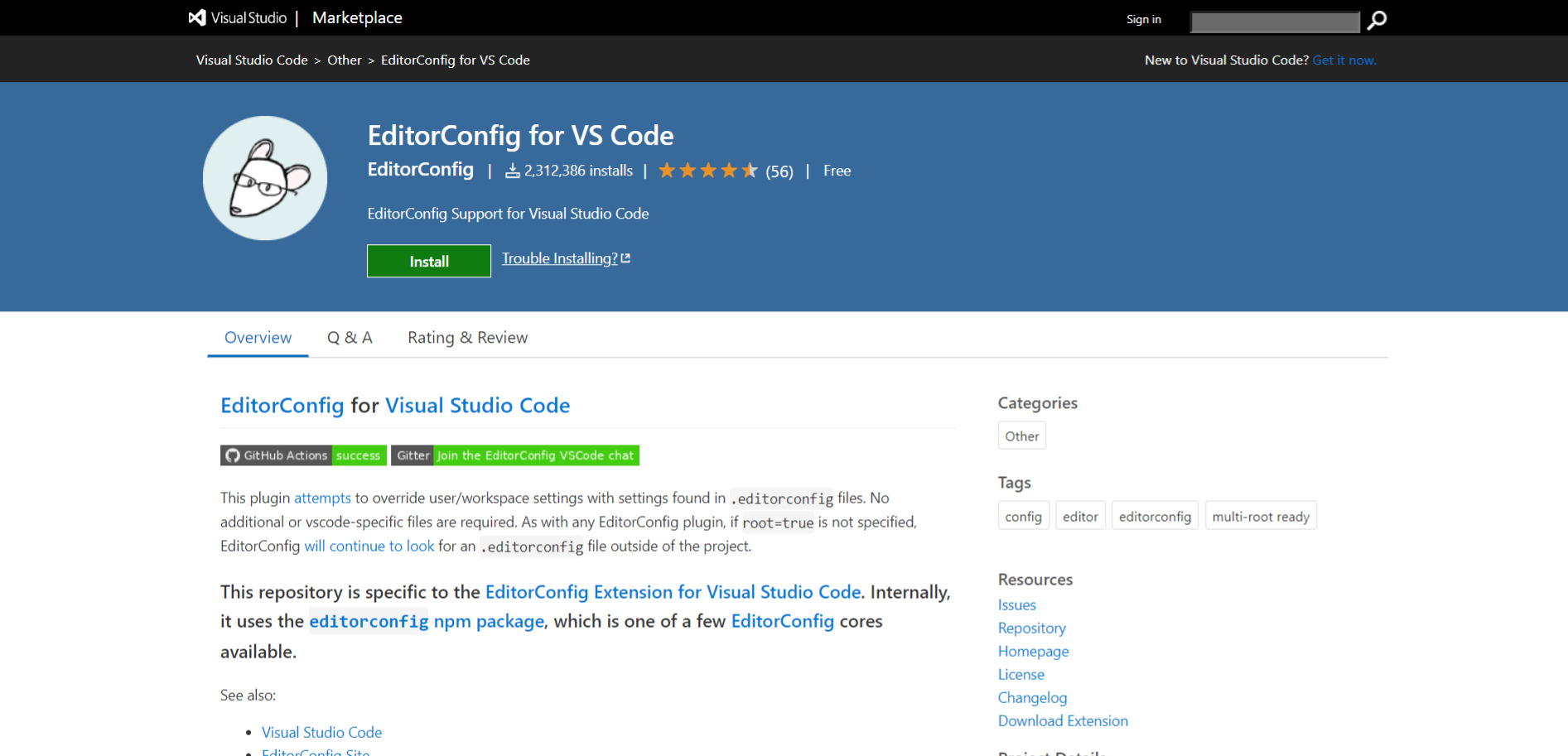Open the Other breadcrumb
The image size is (1568, 756).
pos(345,60)
